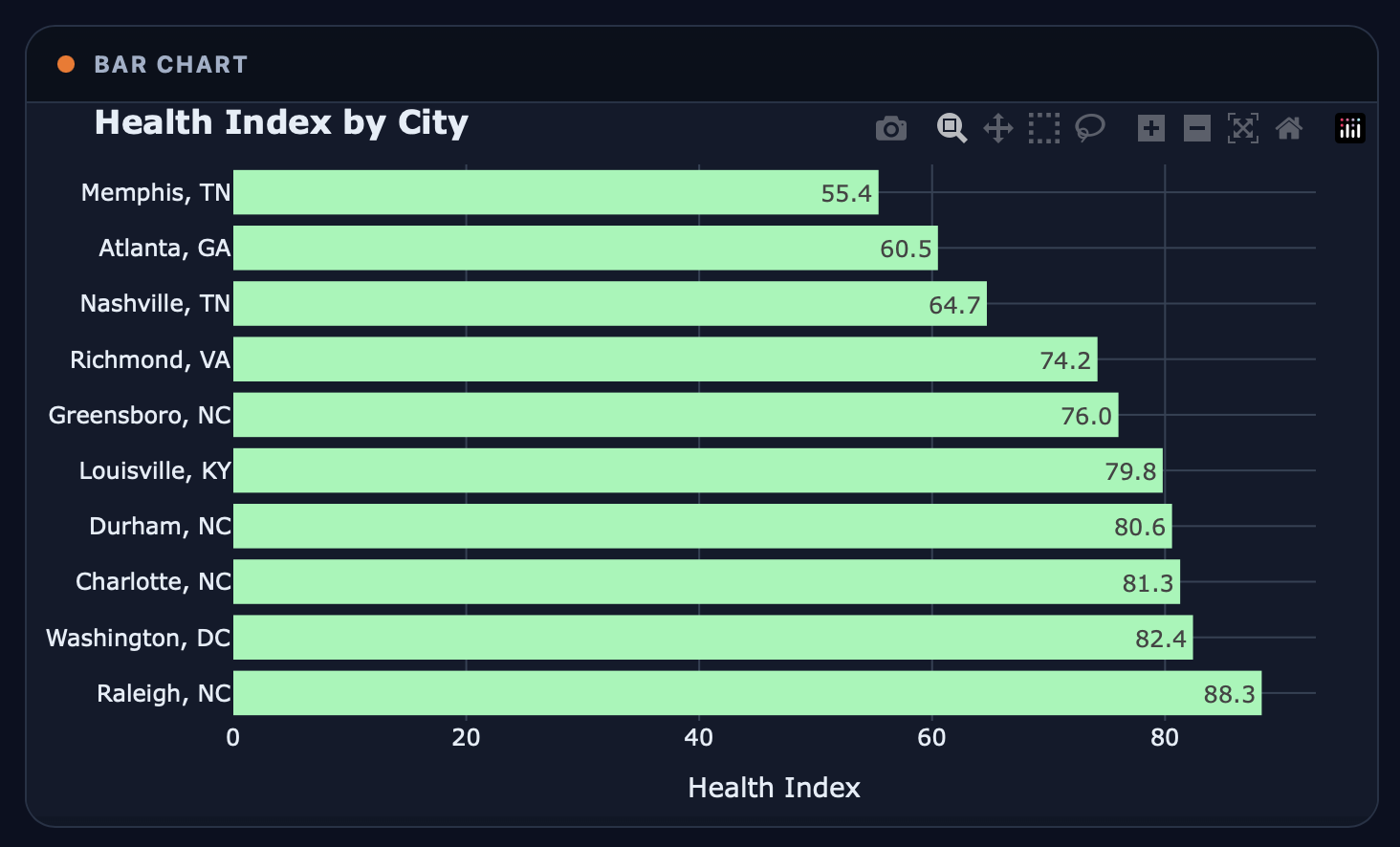Choose the Box Select tool
Image resolution: width=1400 pixels, height=847 pixels.
pyautogui.click(x=1044, y=128)
